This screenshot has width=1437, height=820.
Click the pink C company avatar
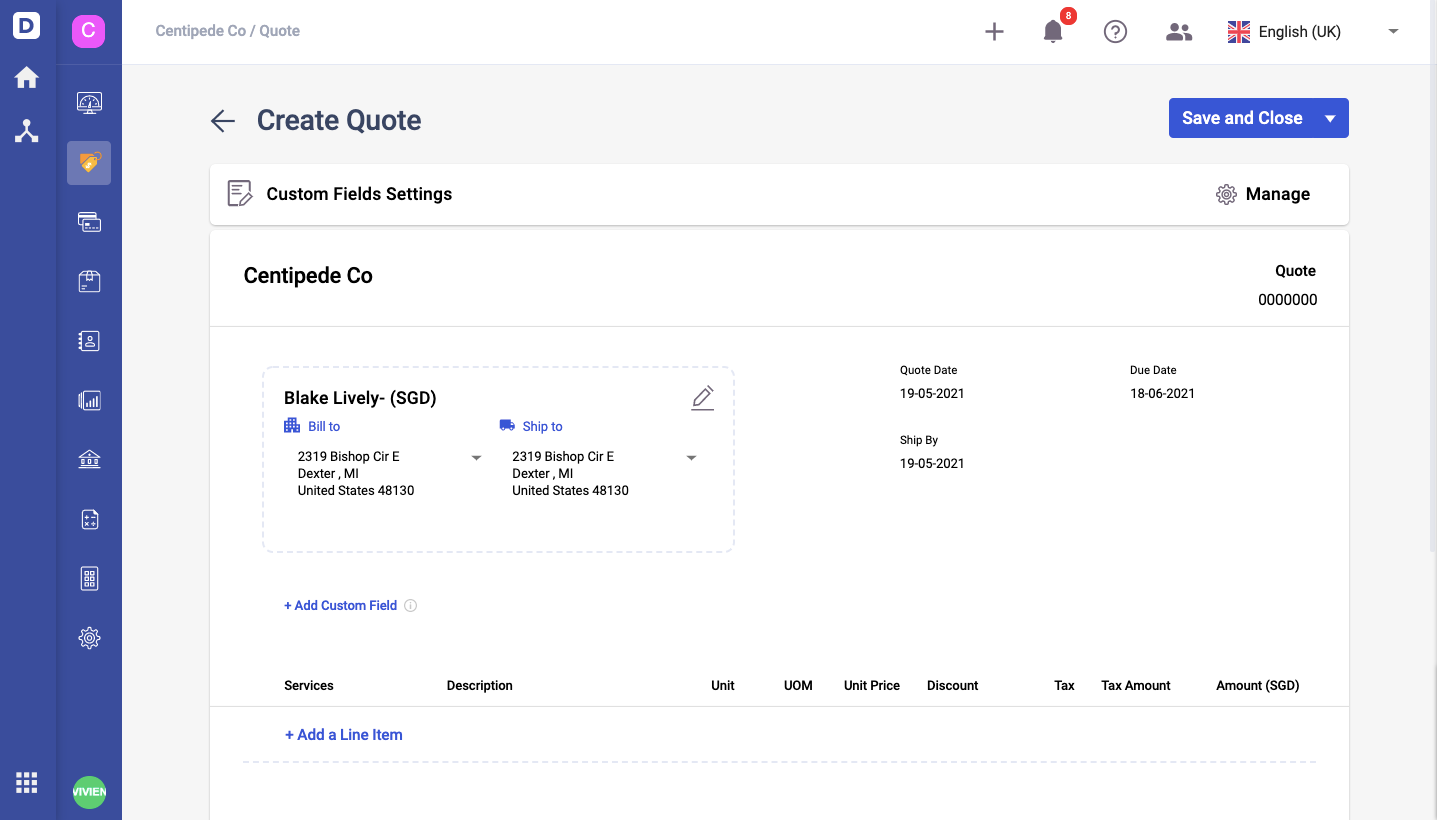tap(89, 31)
